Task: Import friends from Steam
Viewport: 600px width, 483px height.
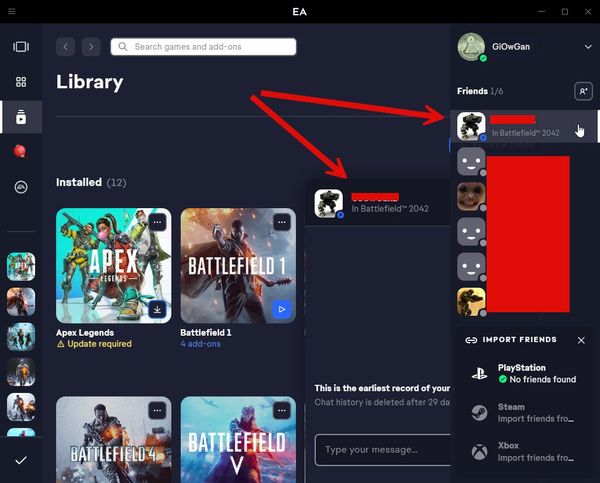Action: (525, 413)
